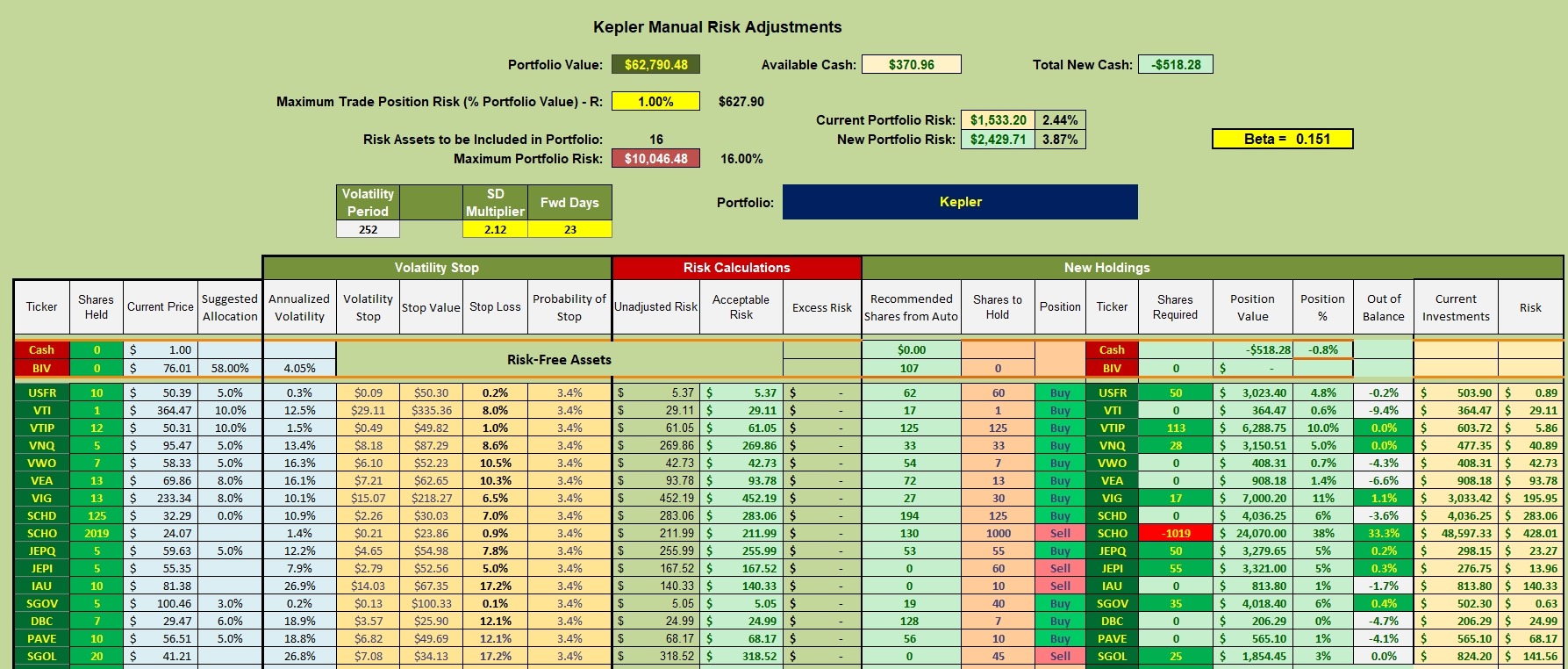Screen dimensions: 1568x669
Task: Select the SCHD recommended shares value 194
Action: coord(911,515)
